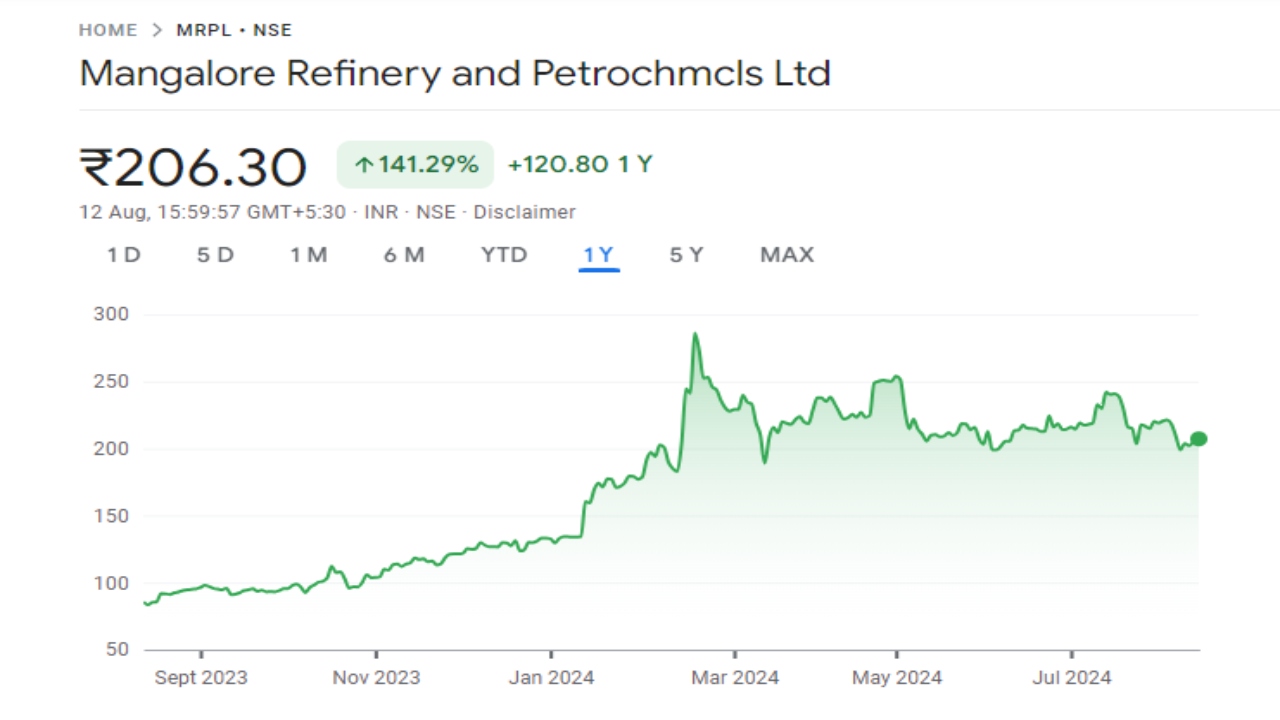Click the green endpoint dot on chart
The image size is (1280, 720).
coord(1199,439)
